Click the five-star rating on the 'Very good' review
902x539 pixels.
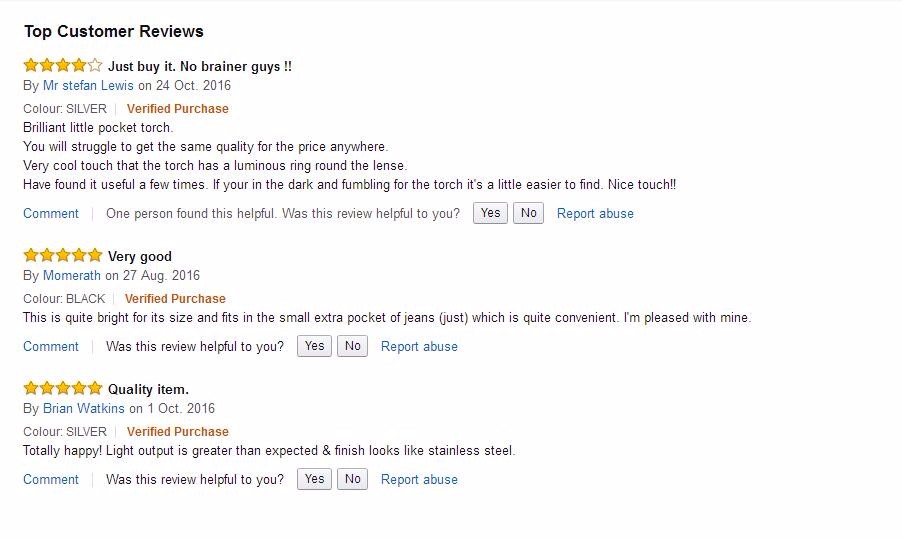63,256
